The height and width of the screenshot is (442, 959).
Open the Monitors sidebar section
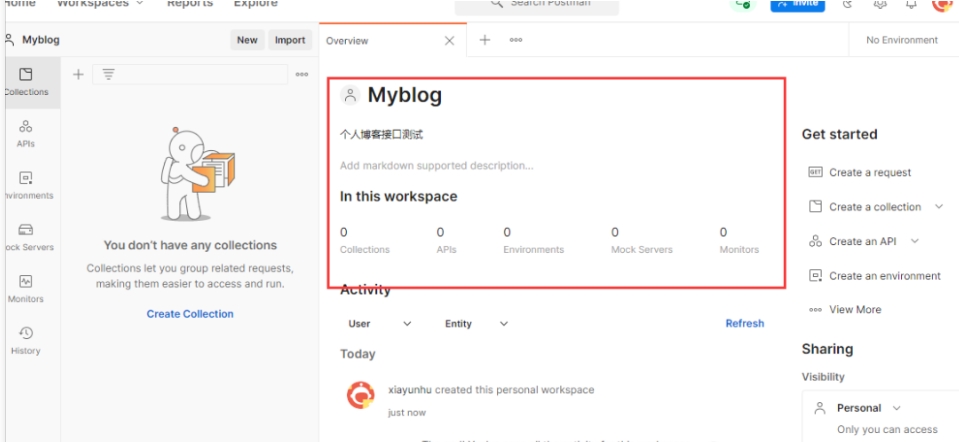point(26,289)
